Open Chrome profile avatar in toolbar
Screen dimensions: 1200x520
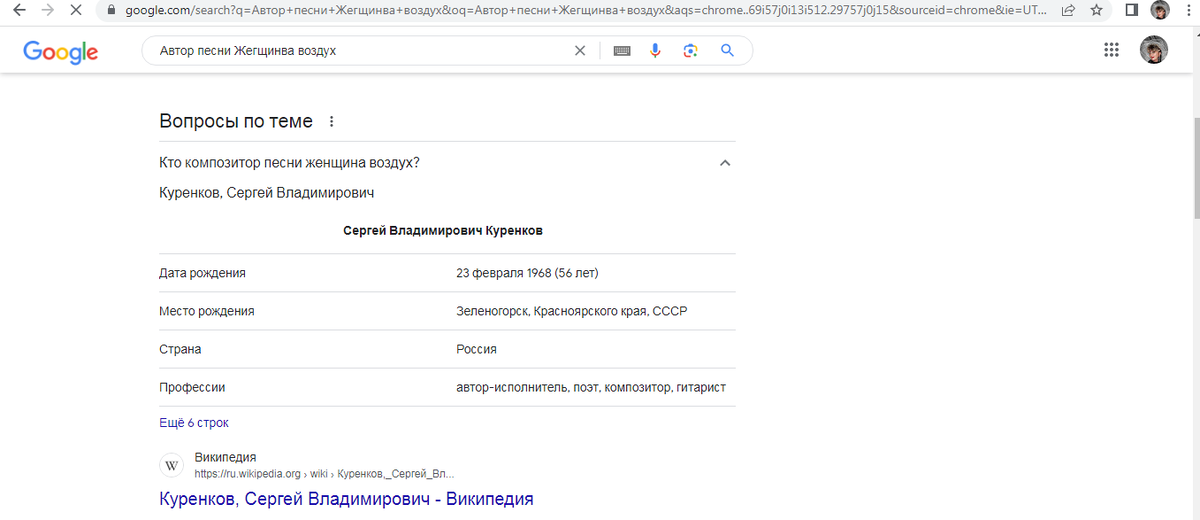[1159, 11]
